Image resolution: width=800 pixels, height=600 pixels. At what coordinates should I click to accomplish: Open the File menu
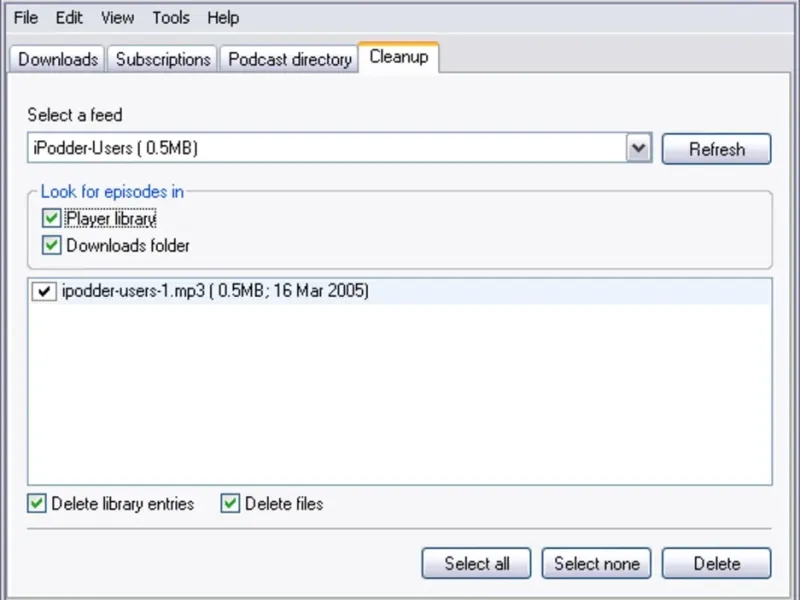click(26, 18)
